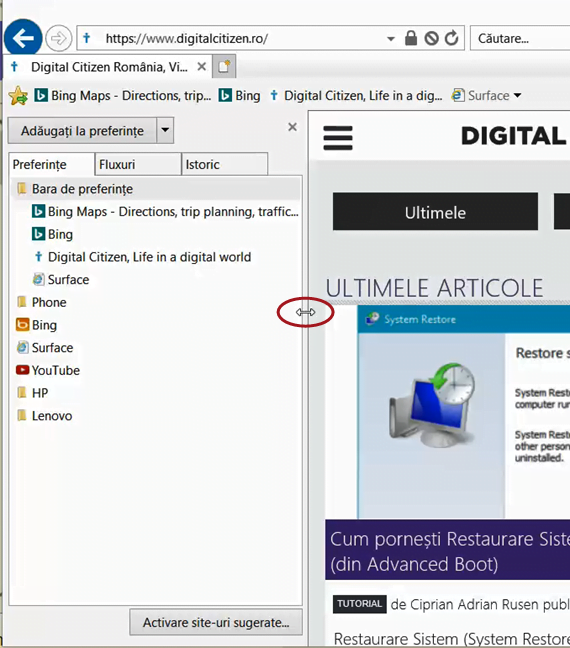This screenshot has width=570, height=648.
Task: Switch to the Preferințe tab
Action: (52, 164)
